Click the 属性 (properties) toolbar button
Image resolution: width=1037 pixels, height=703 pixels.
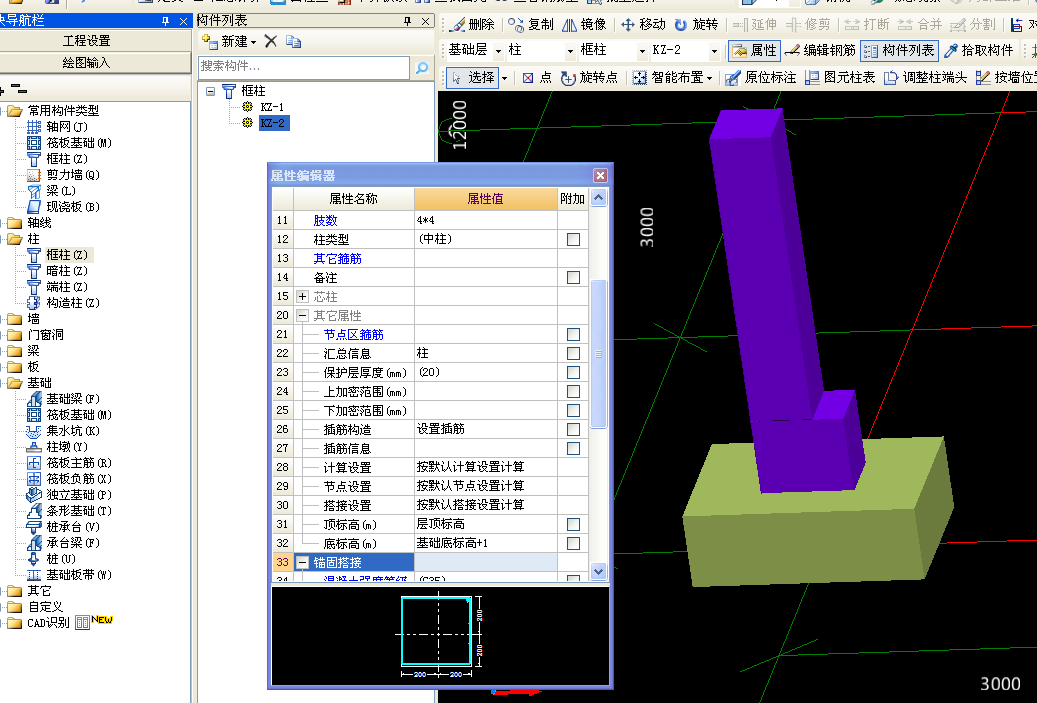coord(755,50)
